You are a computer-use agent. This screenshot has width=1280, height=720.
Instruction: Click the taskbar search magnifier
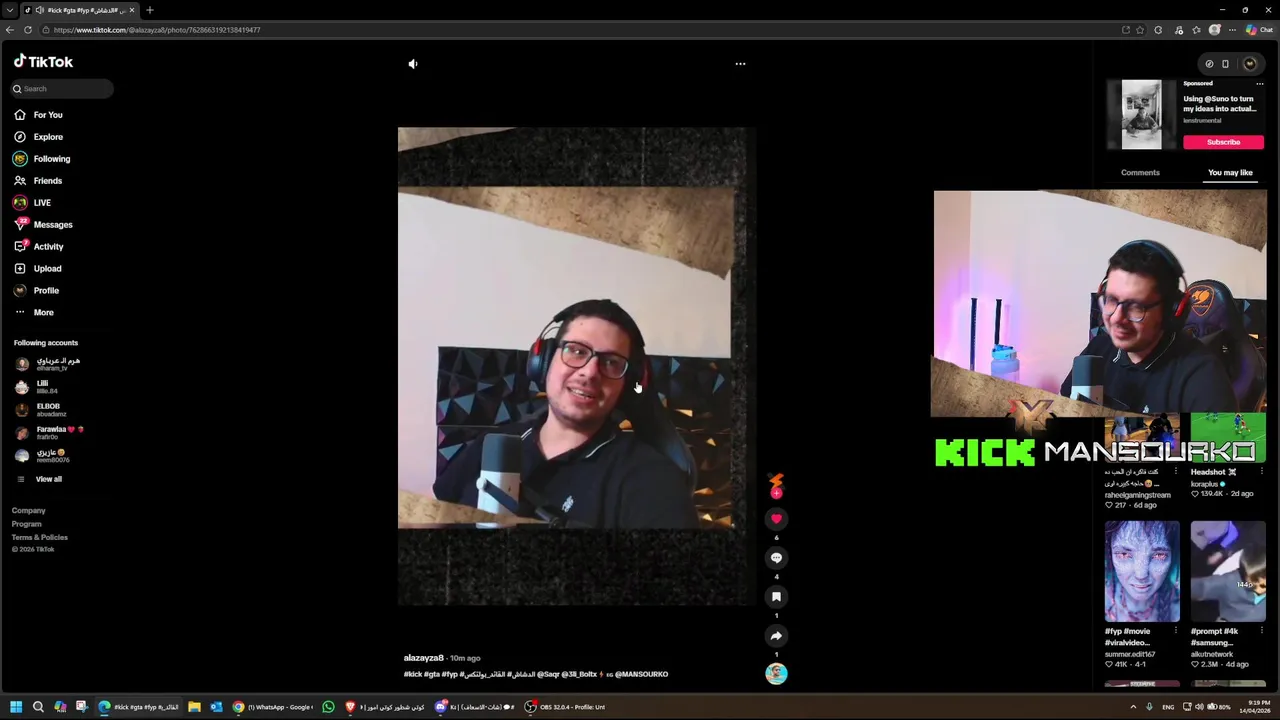pos(38,707)
